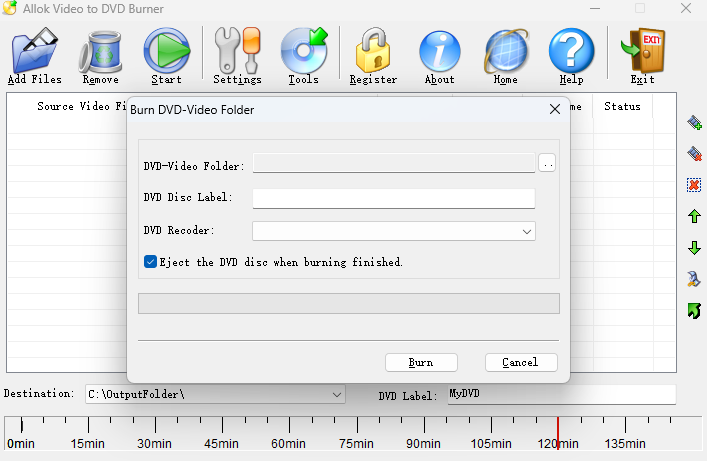Open Settings with the wrench icon
The width and height of the screenshot is (707, 461).
(237, 50)
